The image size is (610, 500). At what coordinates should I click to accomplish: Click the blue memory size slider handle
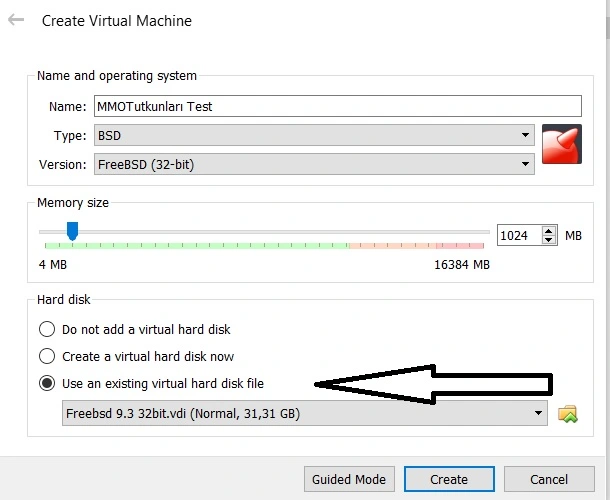pos(72,232)
